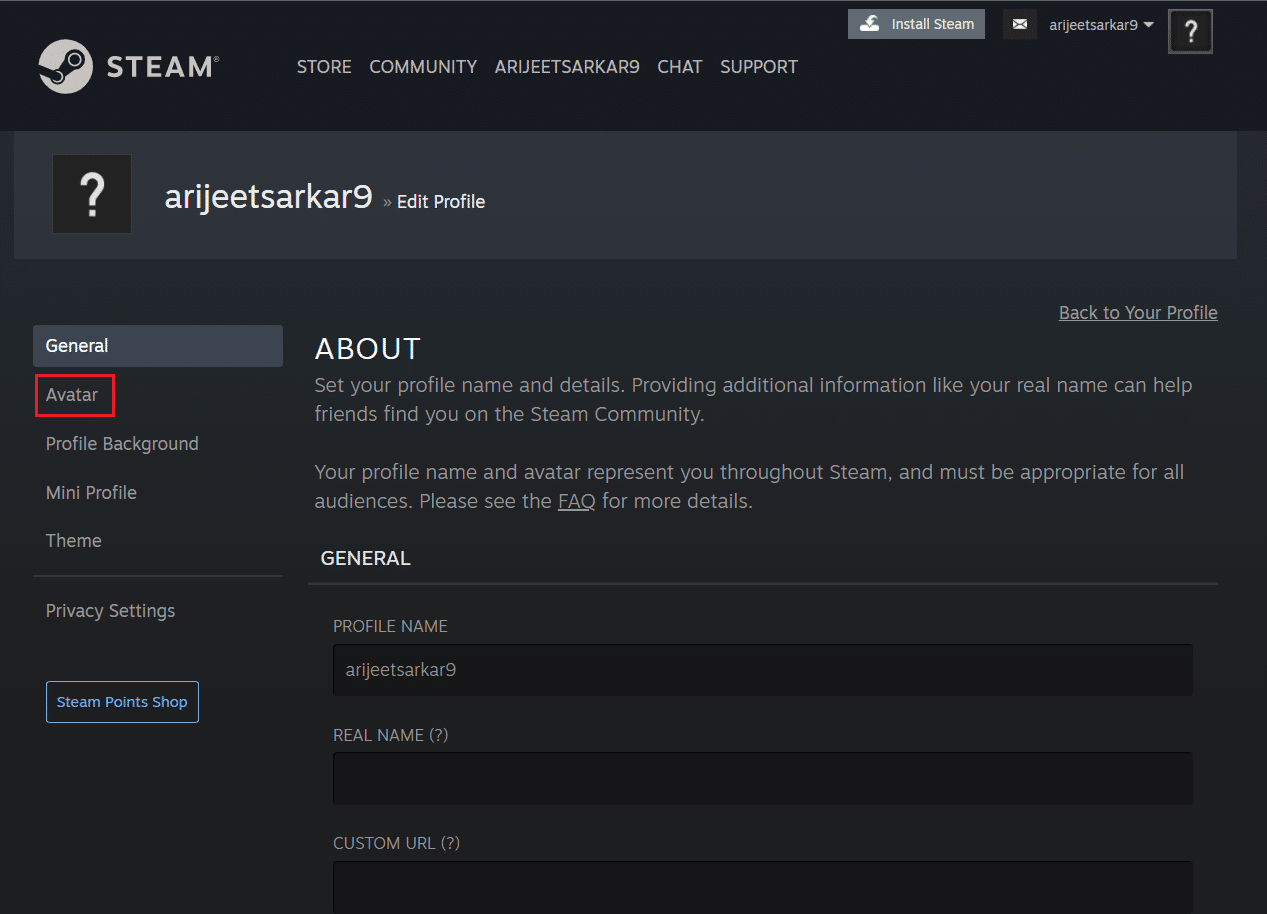Go to the CHAT page
The width and height of the screenshot is (1267, 914).
click(x=680, y=67)
